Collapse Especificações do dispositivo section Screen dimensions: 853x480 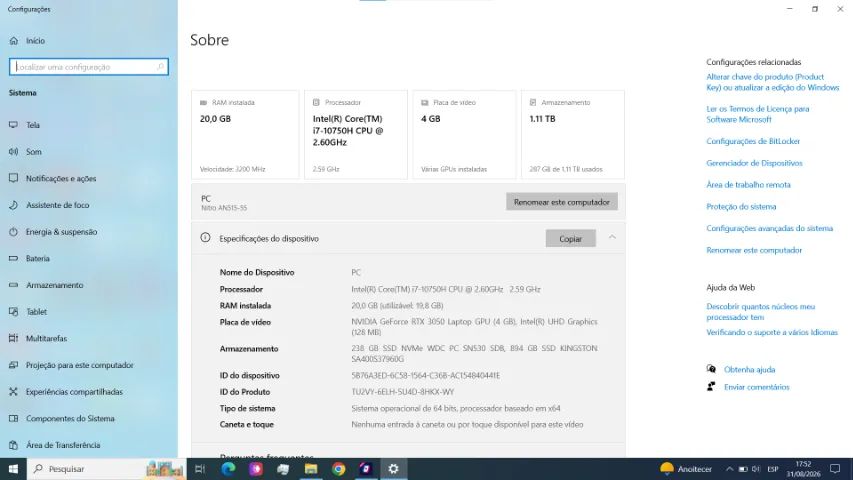612,237
